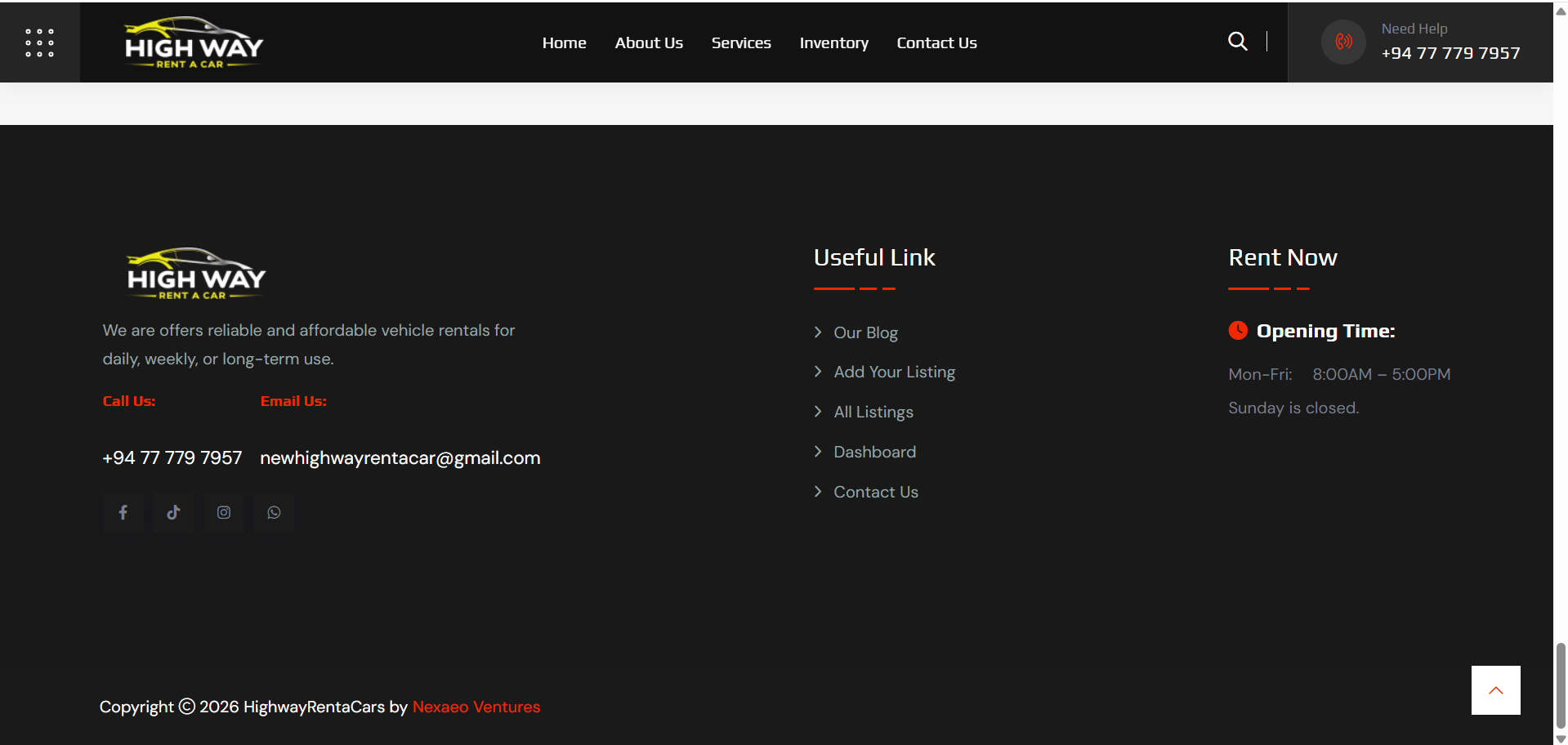Open the WhatsApp social icon
This screenshot has width=1568, height=745.
click(x=273, y=512)
